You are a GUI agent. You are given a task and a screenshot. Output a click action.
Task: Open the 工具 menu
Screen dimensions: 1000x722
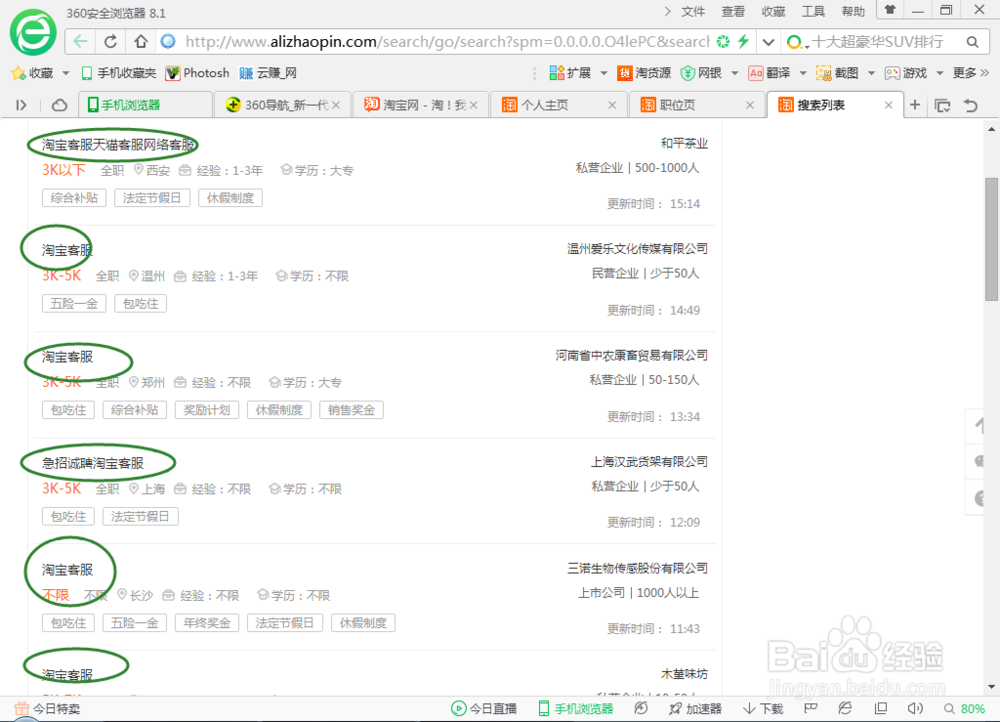pos(813,11)
